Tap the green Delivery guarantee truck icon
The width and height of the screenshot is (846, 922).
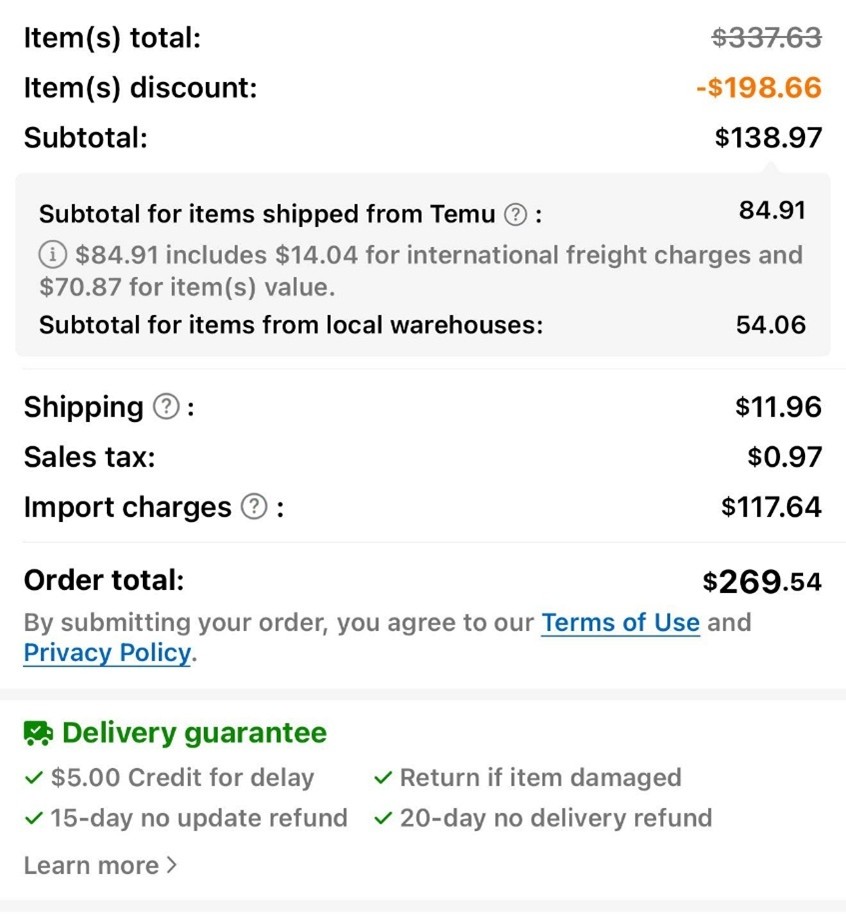pyautogui.click(x=38, y=734)
